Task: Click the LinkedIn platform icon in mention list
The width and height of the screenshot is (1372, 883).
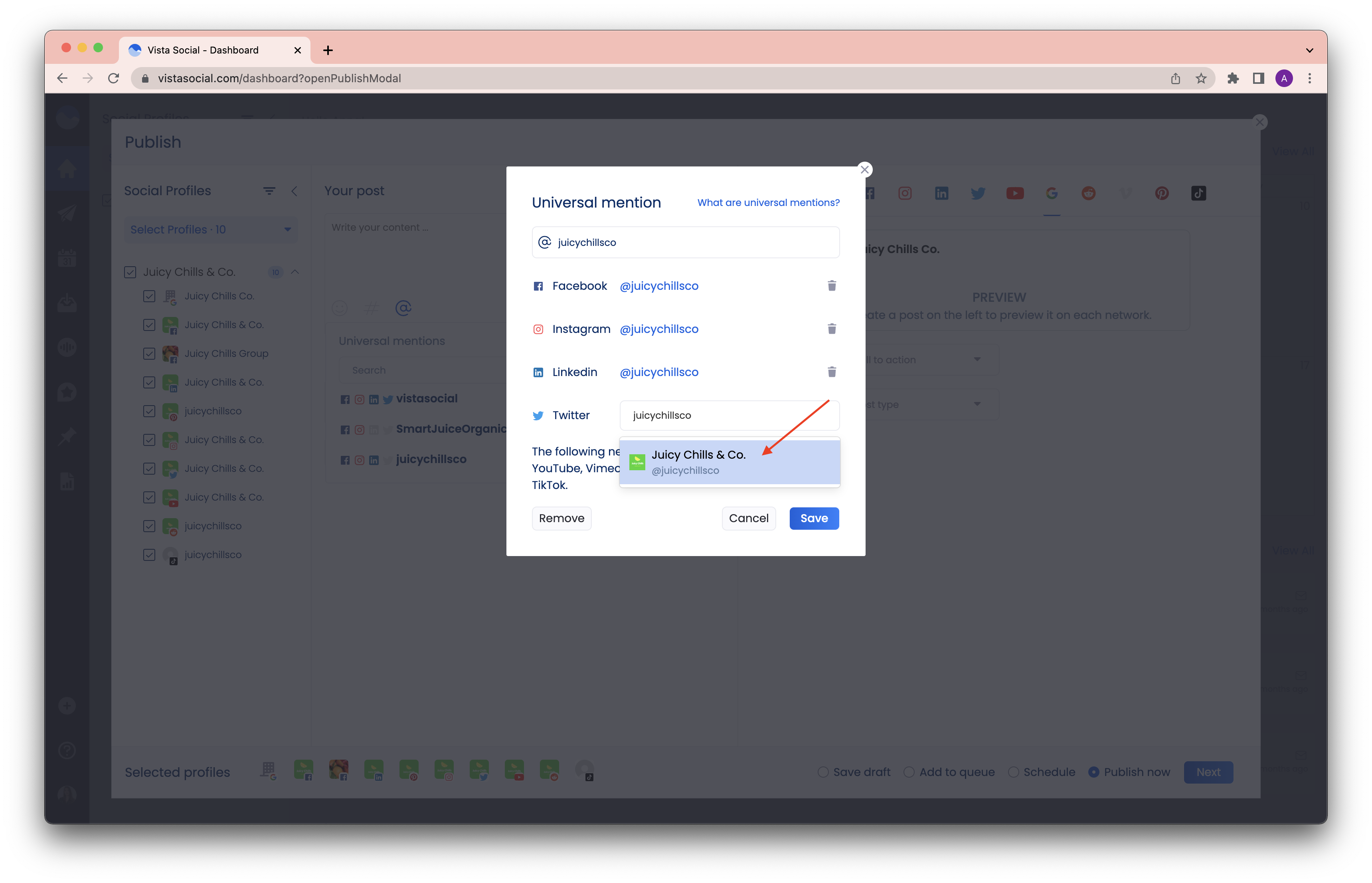Action: pos(538,371)
